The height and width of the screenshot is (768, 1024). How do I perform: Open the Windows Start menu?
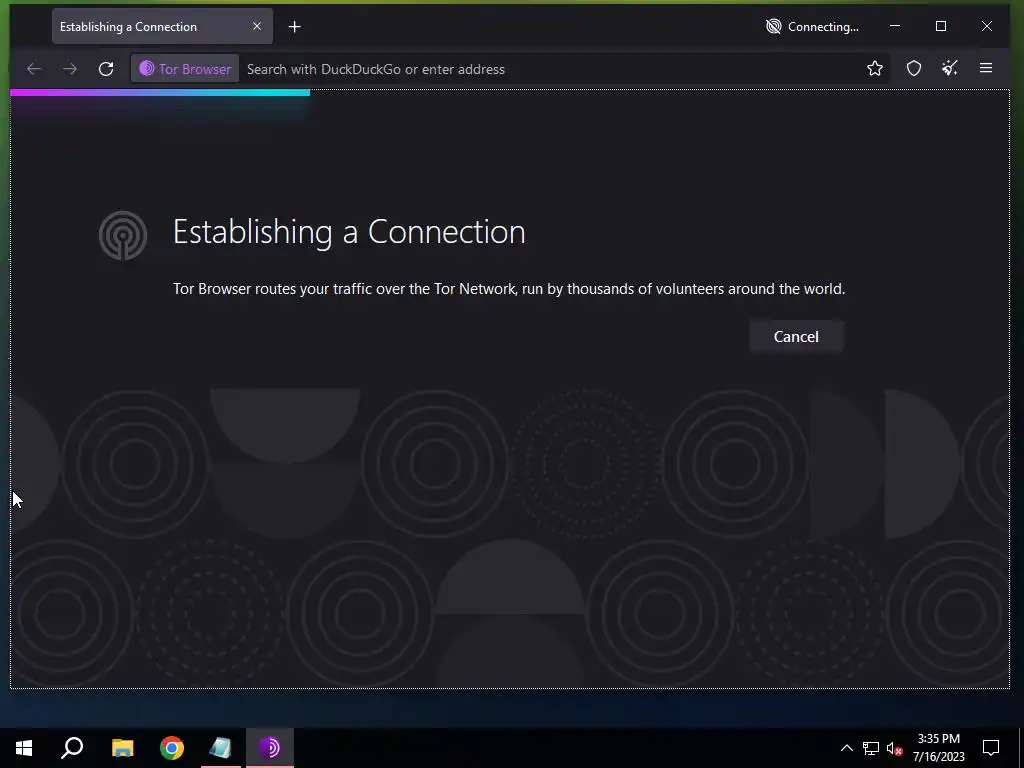coord(24,748)
